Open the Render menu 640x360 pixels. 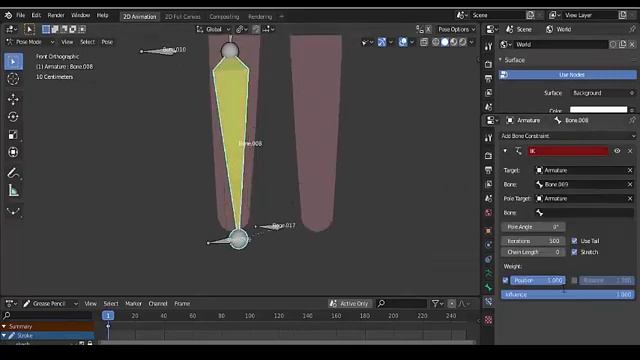pos(56,16)
